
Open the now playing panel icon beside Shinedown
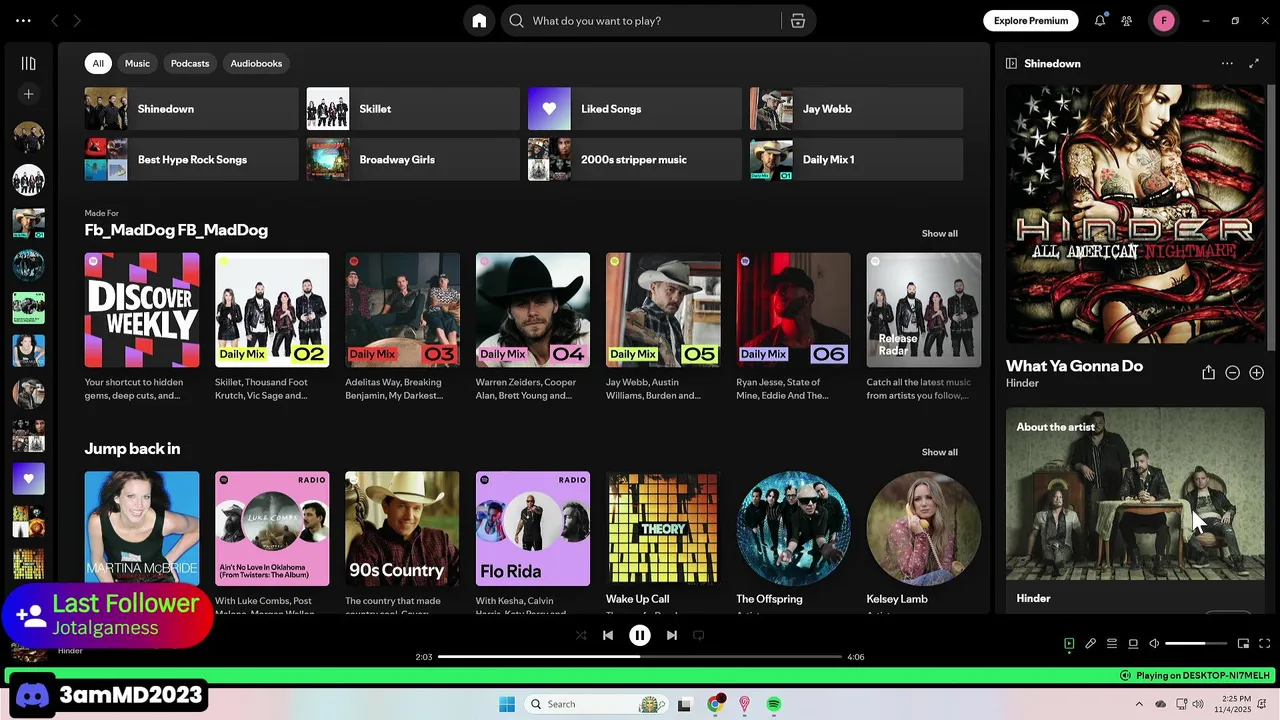click(x=1011, y=63)
